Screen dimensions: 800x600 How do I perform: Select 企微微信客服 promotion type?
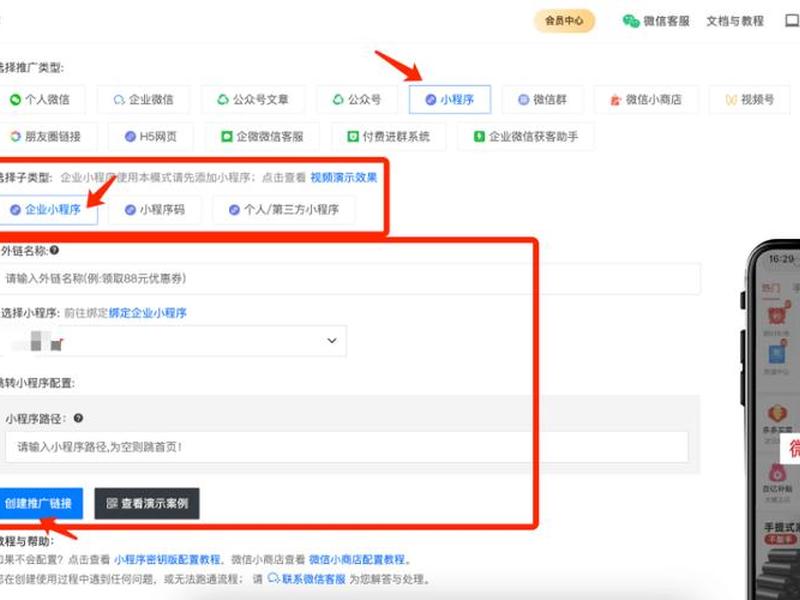click(x=262, y=136)
